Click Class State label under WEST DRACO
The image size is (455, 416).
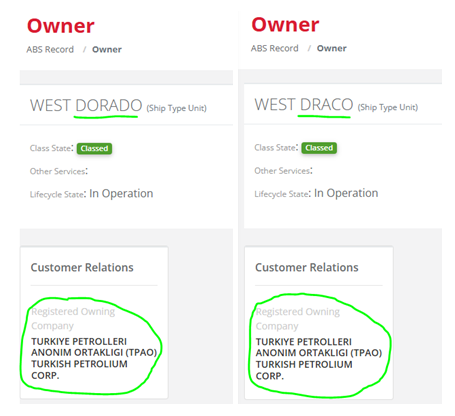(x=276, y=147)
